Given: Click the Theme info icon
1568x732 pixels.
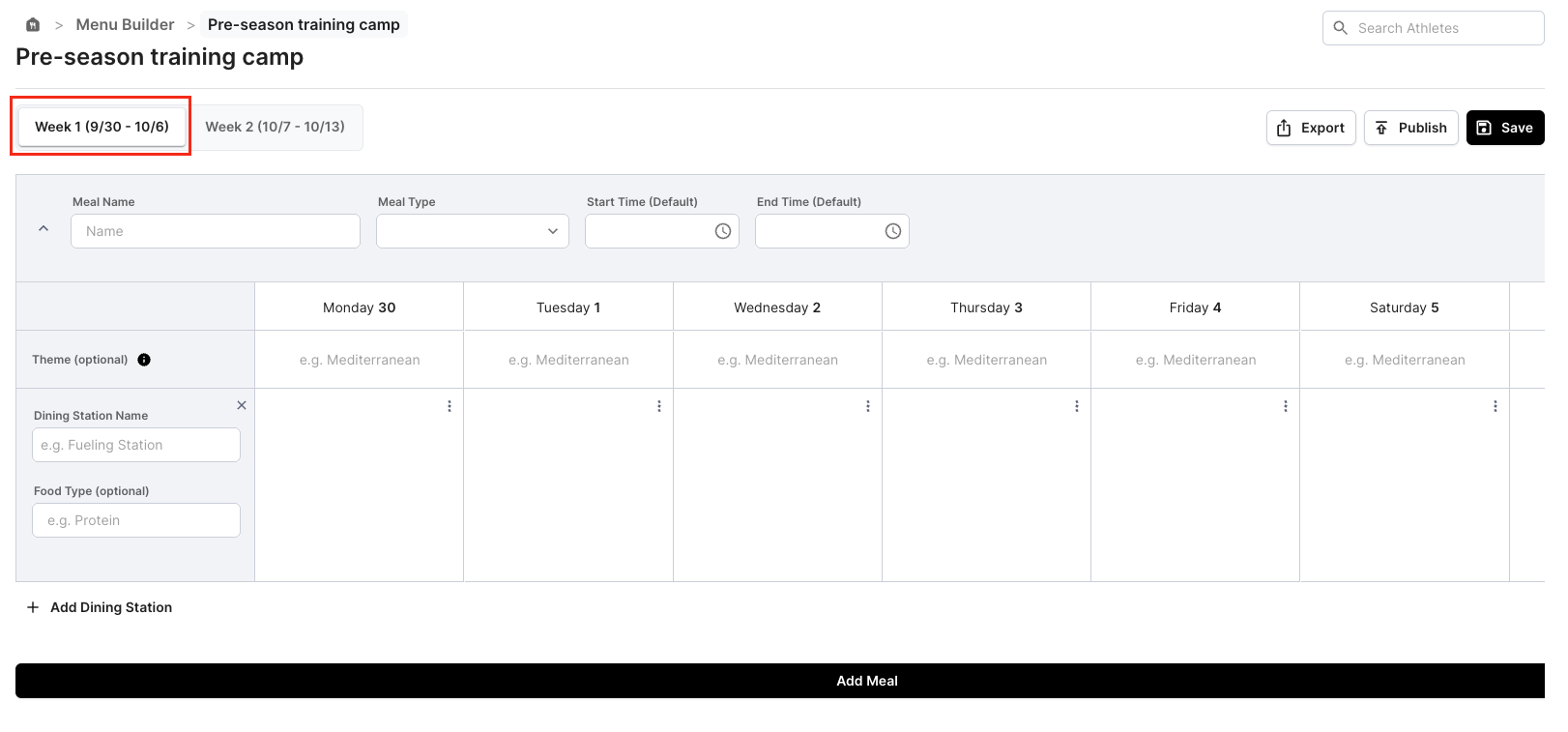Looking at the screenshot, I should click(144, 360).
